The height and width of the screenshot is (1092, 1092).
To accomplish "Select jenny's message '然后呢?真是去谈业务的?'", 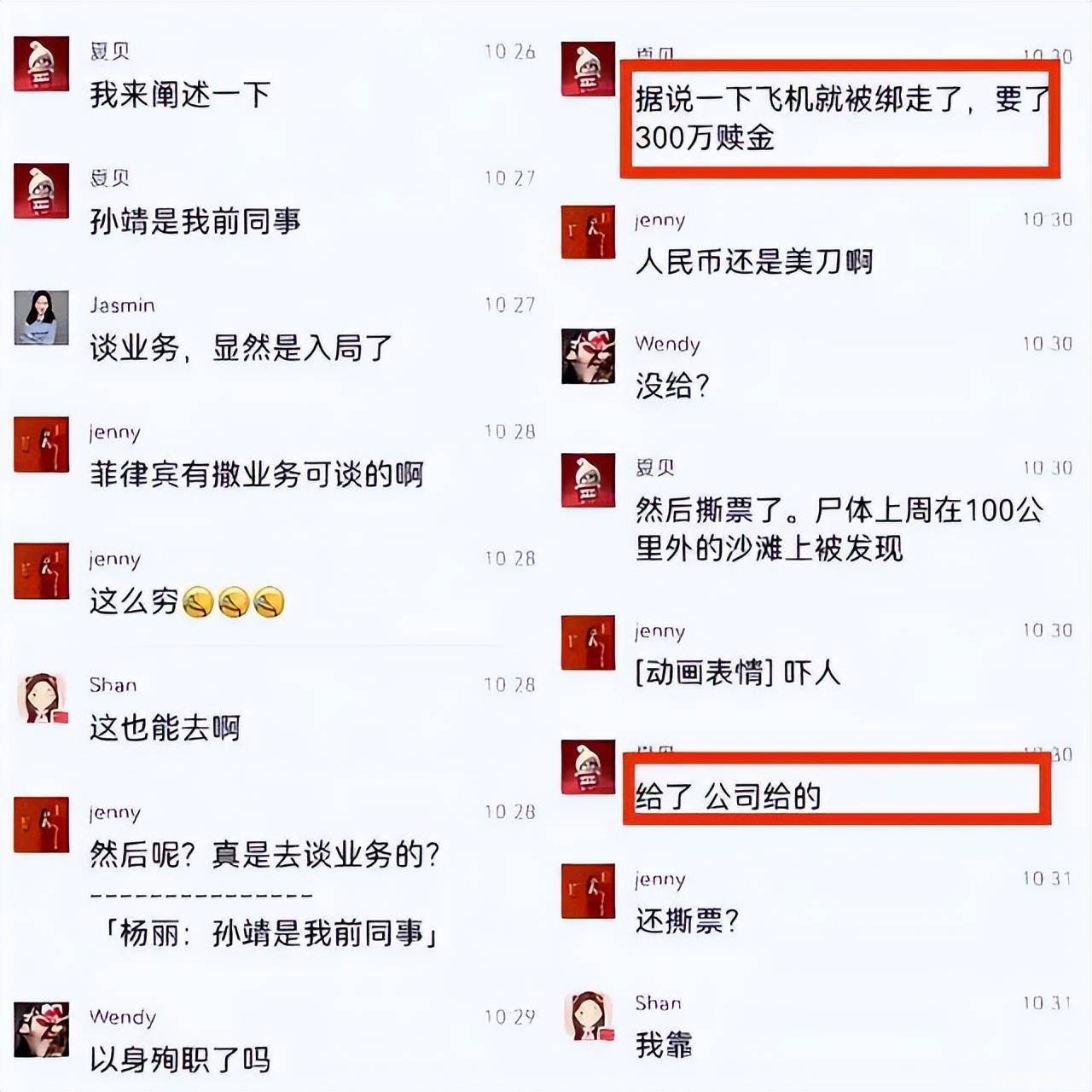I will (x=265, y=854).
